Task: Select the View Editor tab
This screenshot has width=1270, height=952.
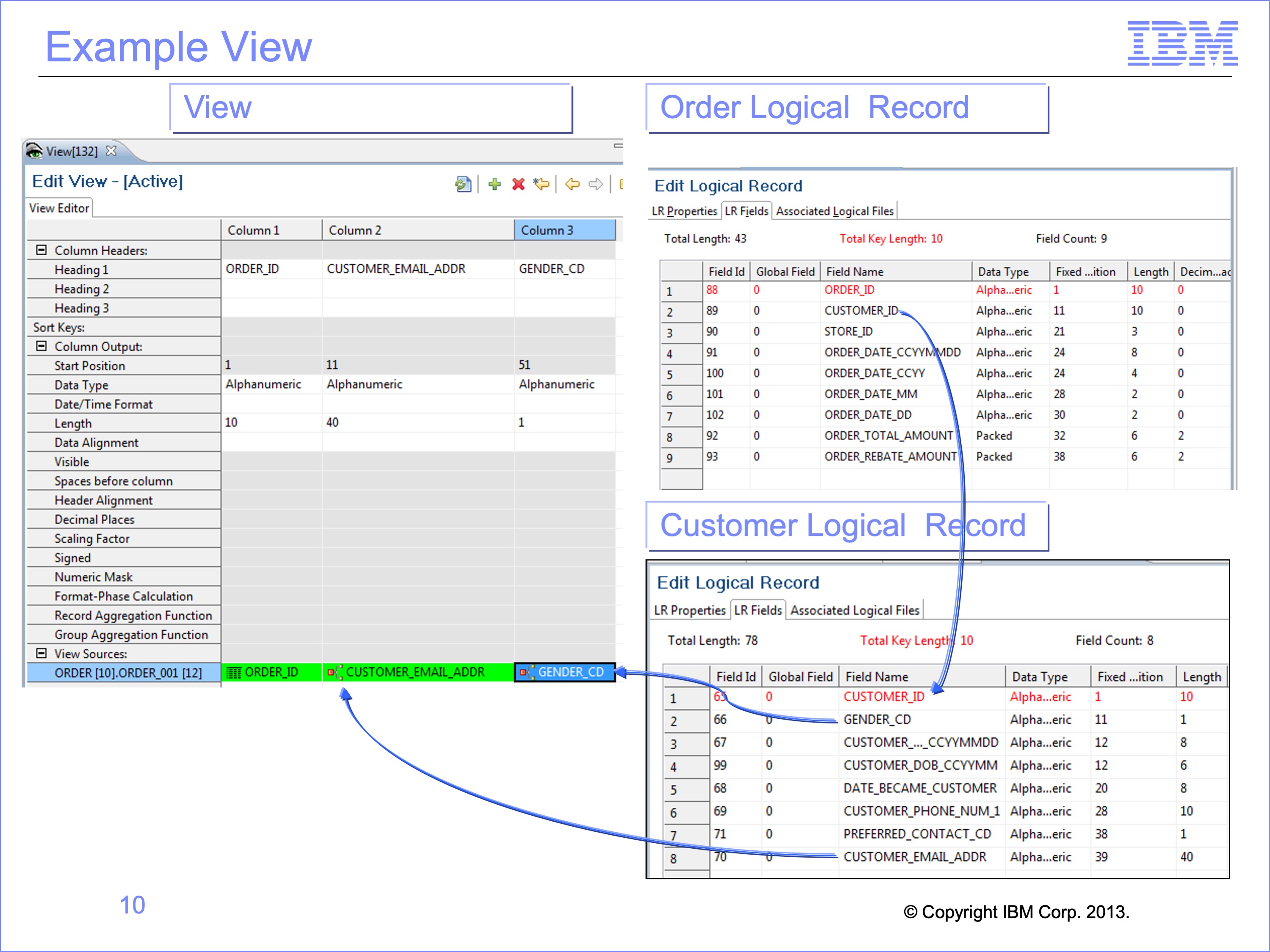Action: click(x=59, y=208)
